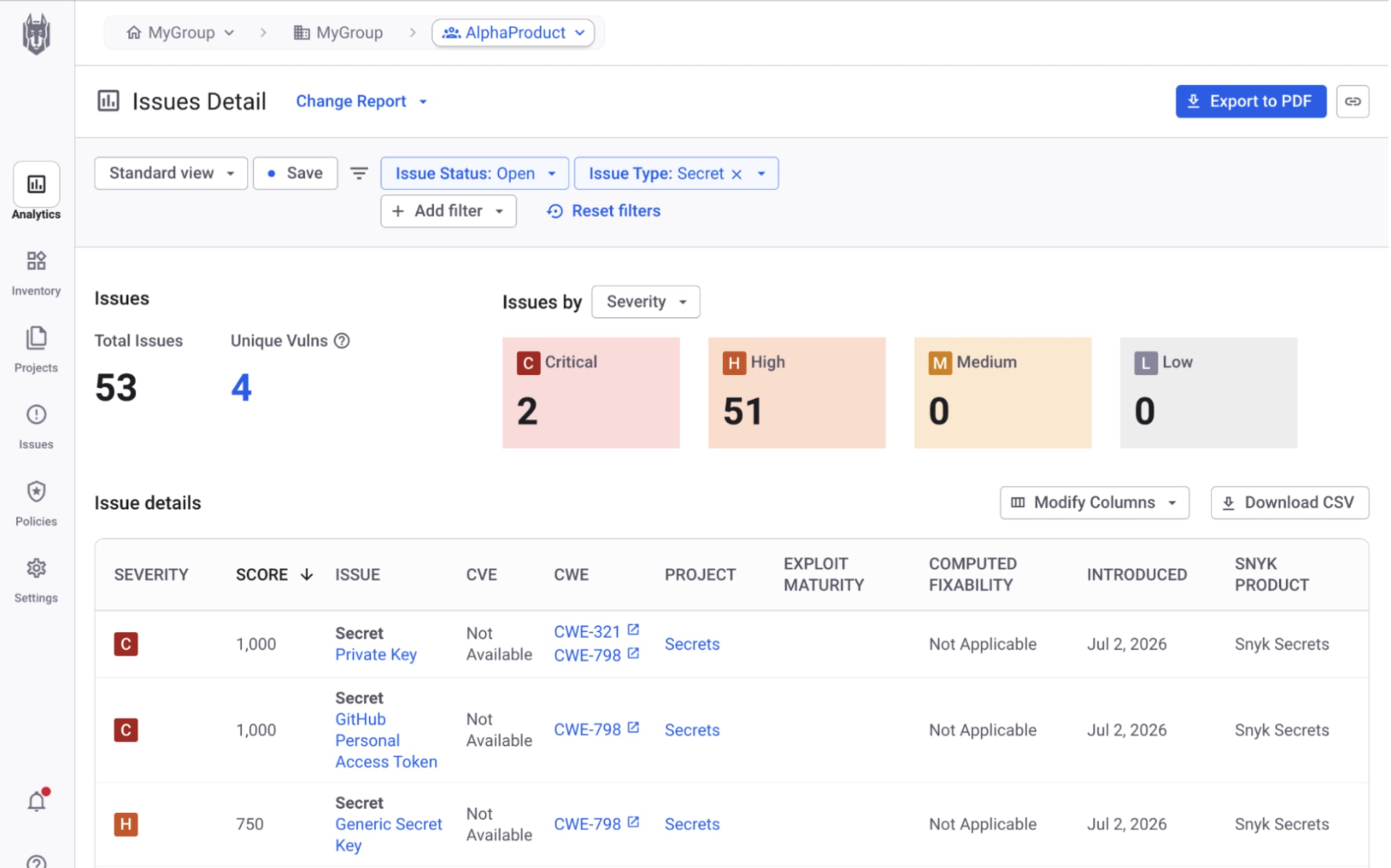Click the Issues Detail report chart icon
The width and height of the screenshot is (1391, 868).
tap(108, 101)
